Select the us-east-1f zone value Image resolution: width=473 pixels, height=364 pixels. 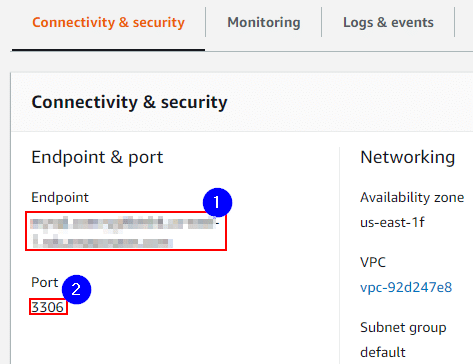392,222
